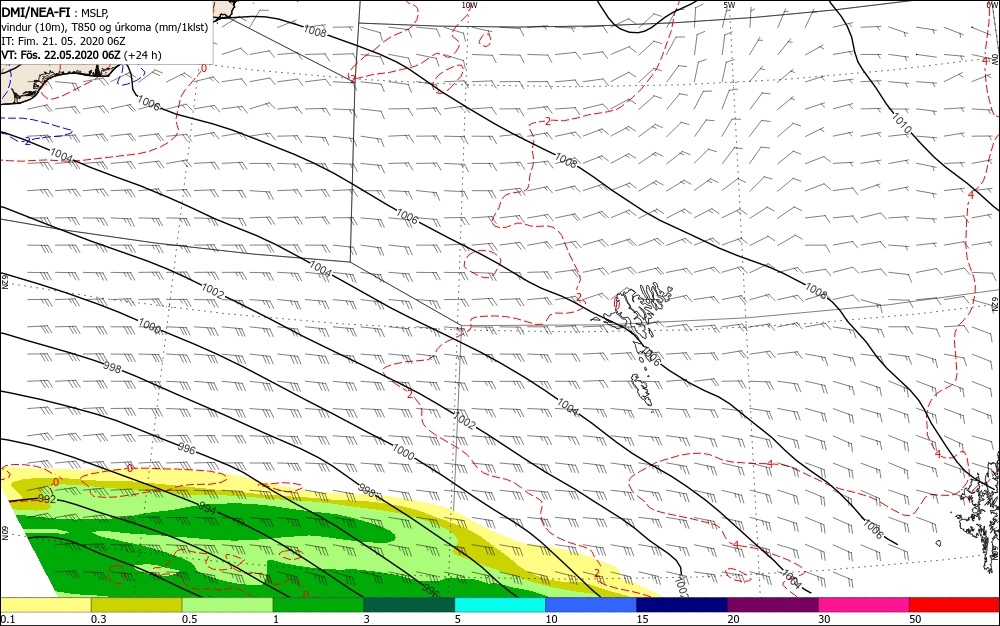The image size is (1000, 626).
Task: Click the dark green 3–5 legend swatch
Action: [409, 605]
